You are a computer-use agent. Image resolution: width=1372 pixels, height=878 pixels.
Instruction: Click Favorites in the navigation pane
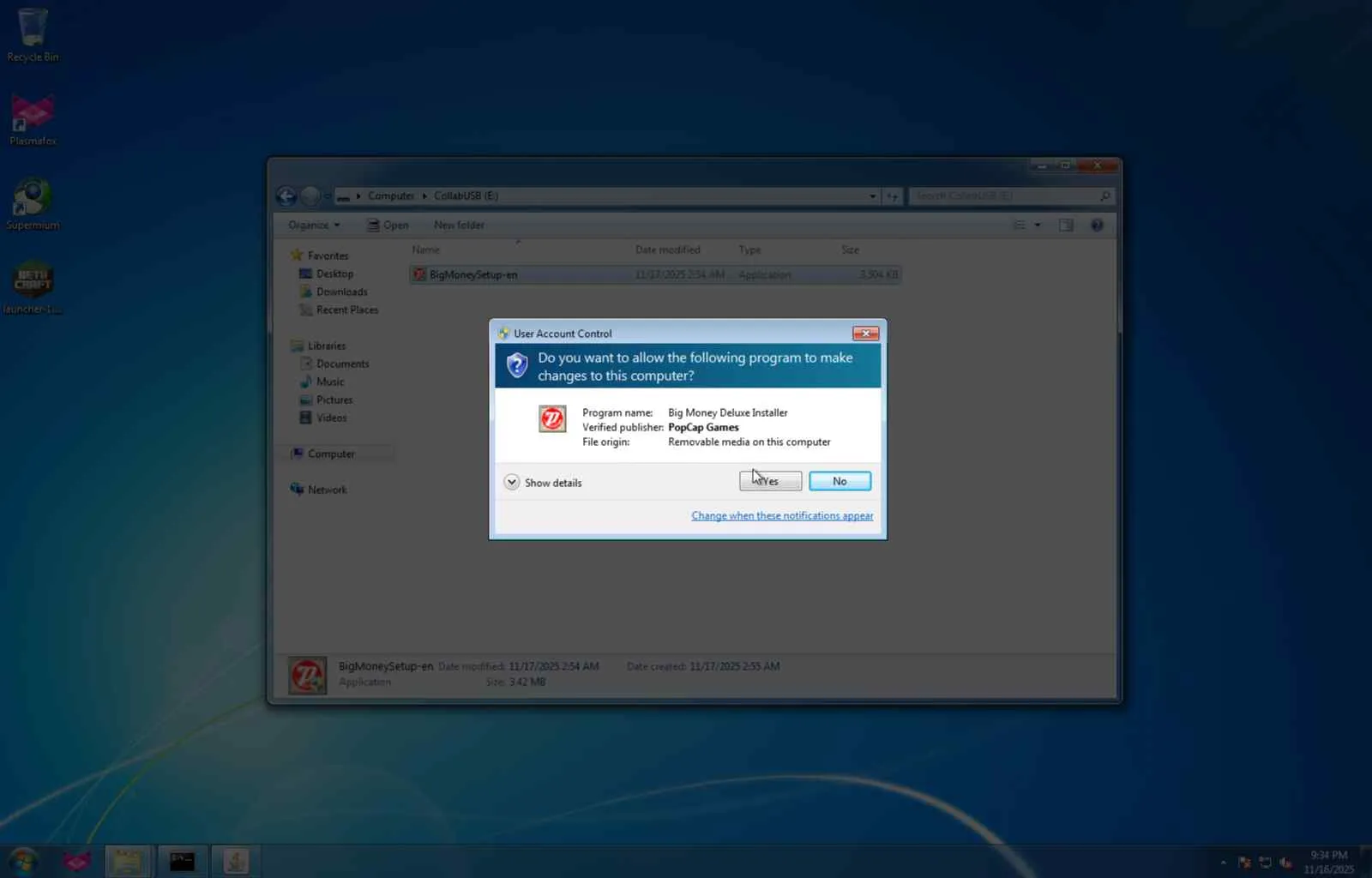pyautogui.click(x=319, y=256)
